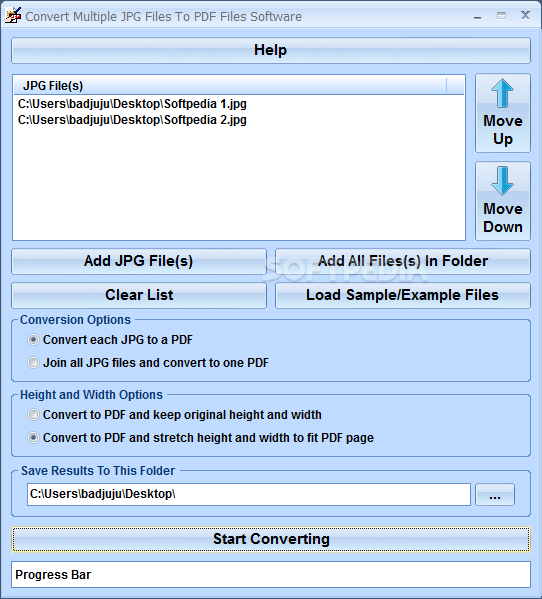542x599 pixels.
Task: Close the converter window
Action: tap(526, 15)
